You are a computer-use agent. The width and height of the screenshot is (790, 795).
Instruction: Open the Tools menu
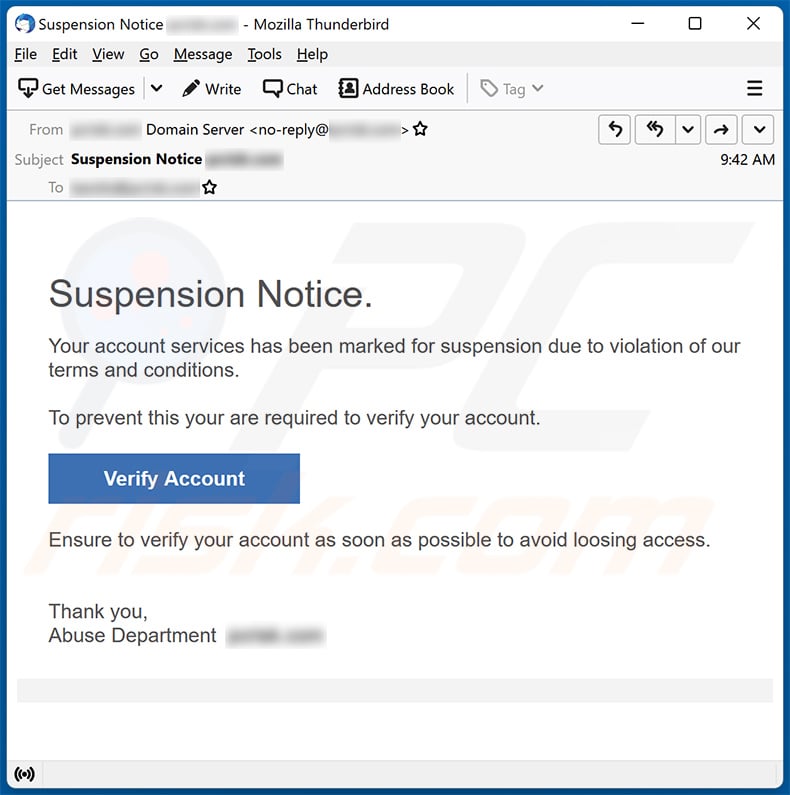coord(264,54)
